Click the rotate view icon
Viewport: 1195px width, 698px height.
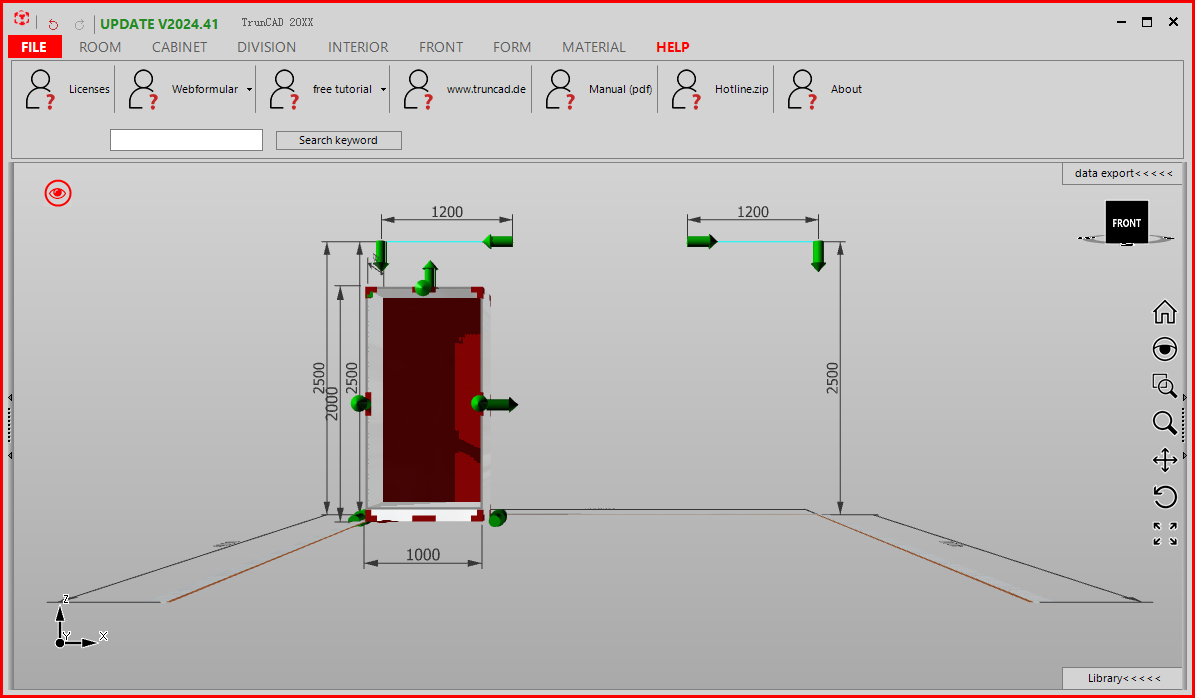[1164, 496]
